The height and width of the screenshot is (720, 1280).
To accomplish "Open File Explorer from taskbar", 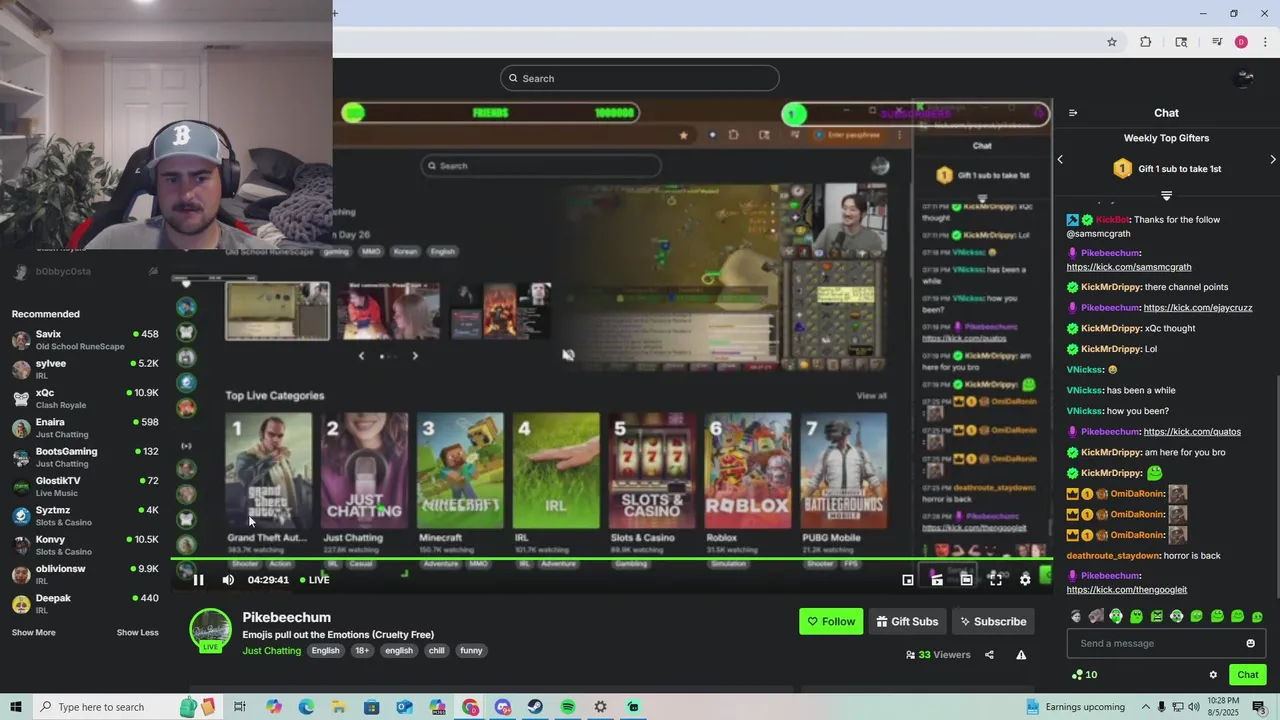I will pyautogui.click(x=339, y=707).
